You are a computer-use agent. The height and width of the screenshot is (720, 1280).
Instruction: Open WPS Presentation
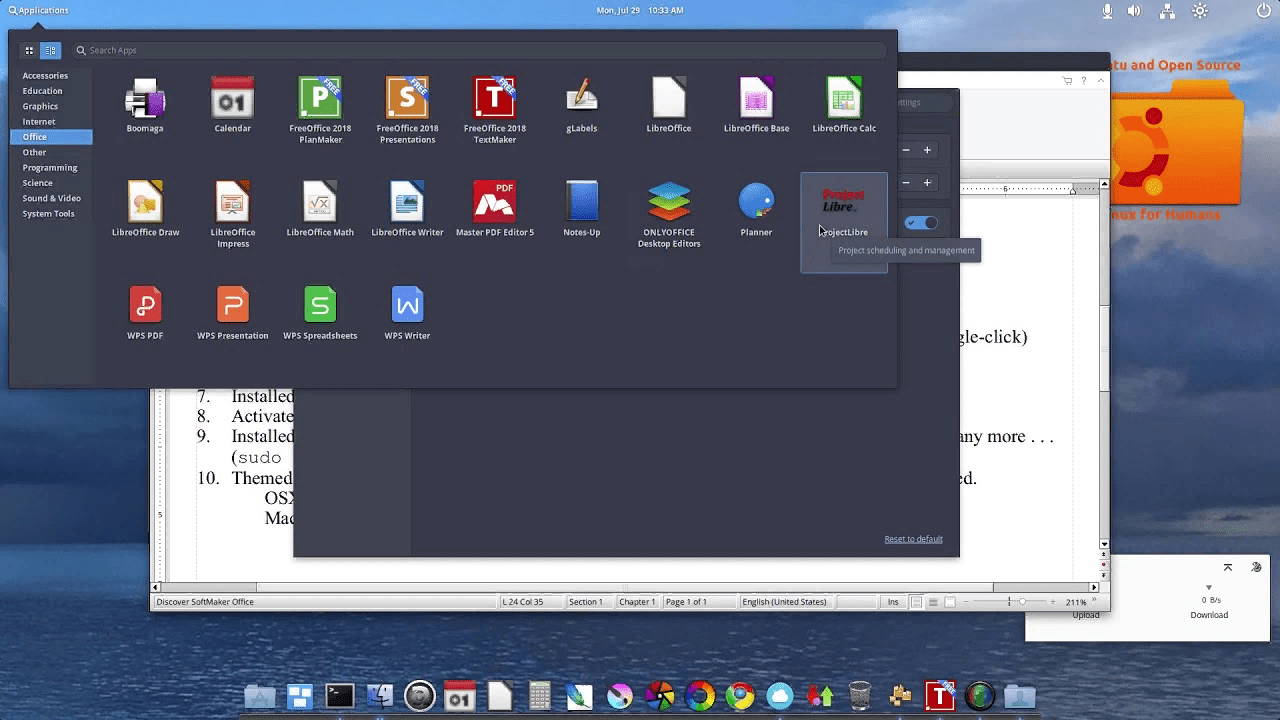click(232, 314)
